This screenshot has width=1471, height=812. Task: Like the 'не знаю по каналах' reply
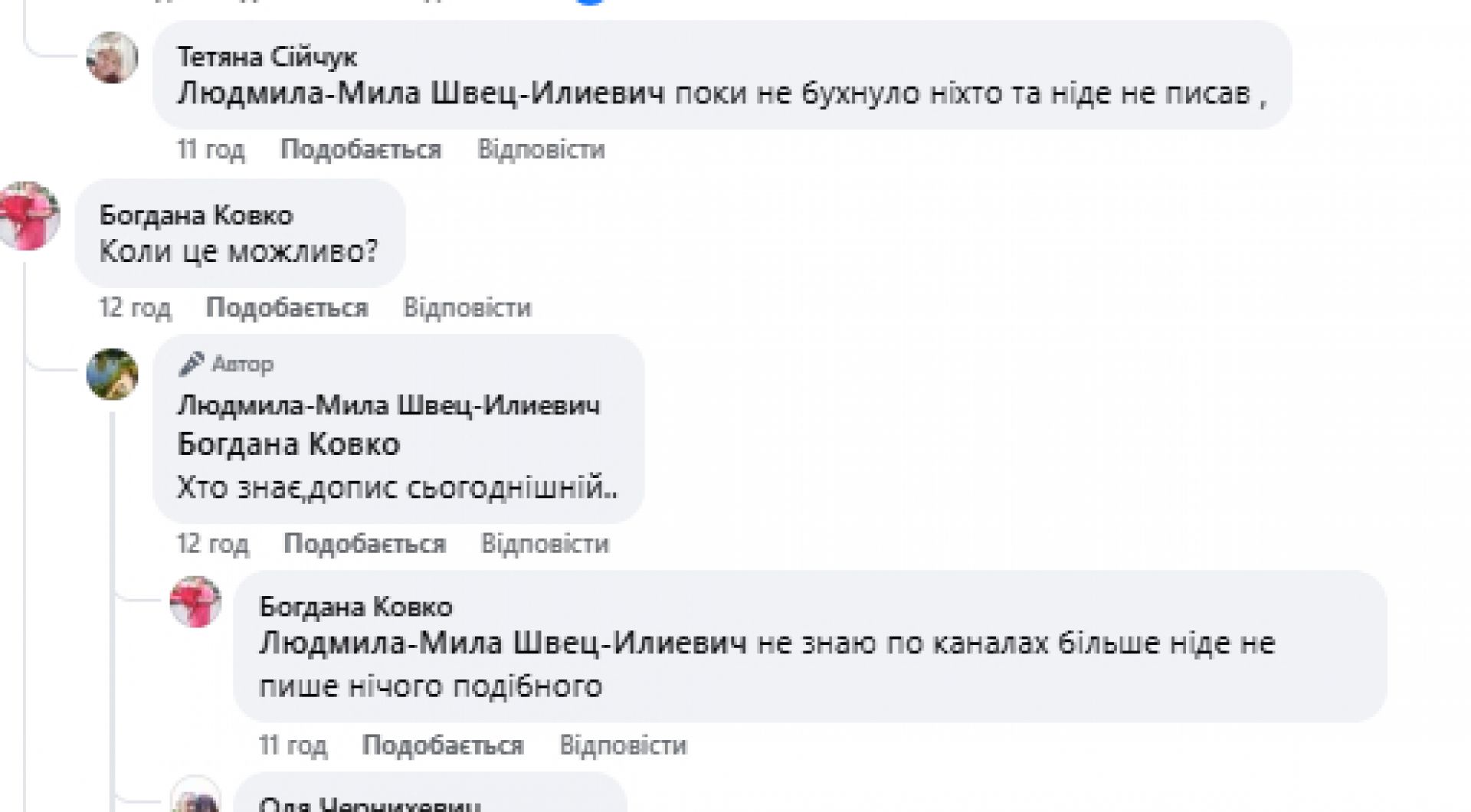coord(443,745)
